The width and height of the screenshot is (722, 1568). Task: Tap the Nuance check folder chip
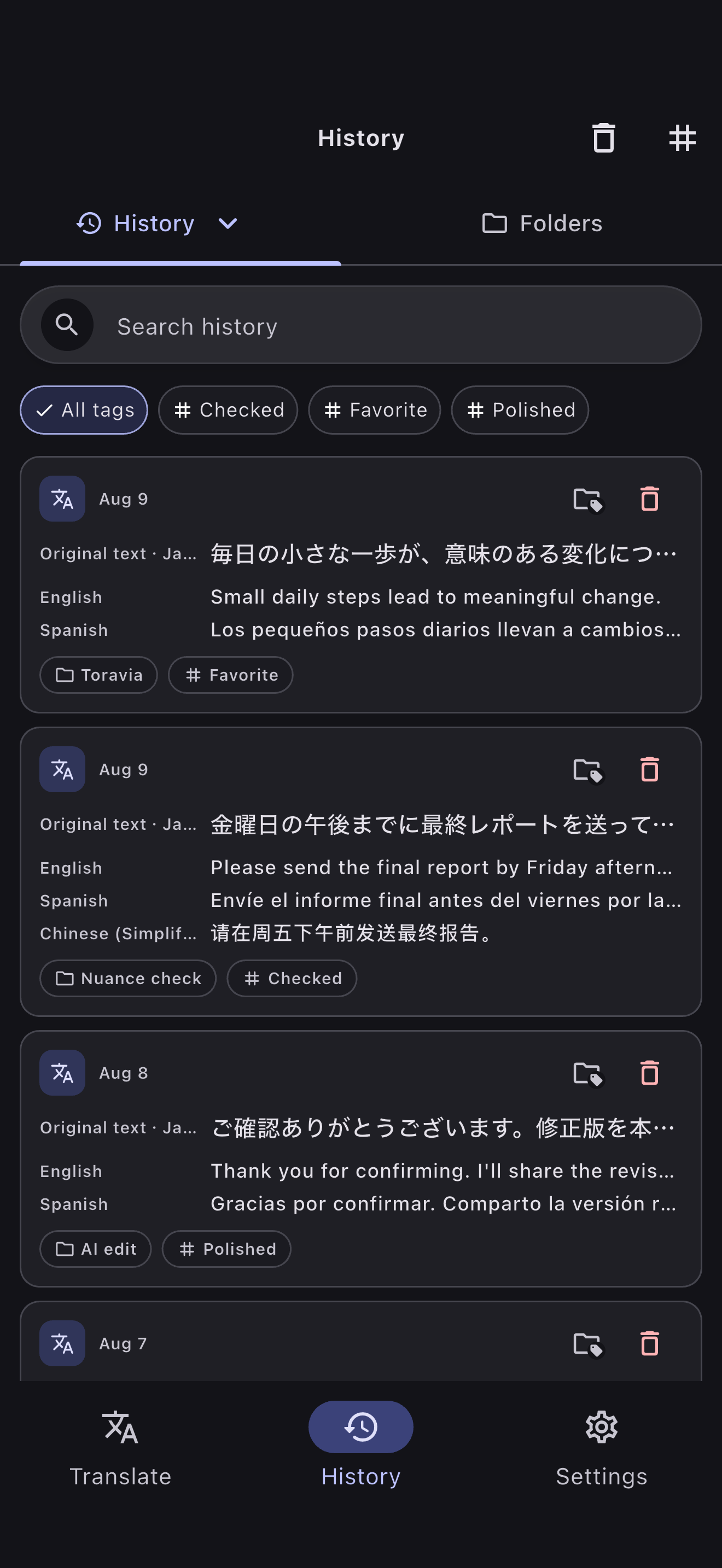(x=128, y=979)
